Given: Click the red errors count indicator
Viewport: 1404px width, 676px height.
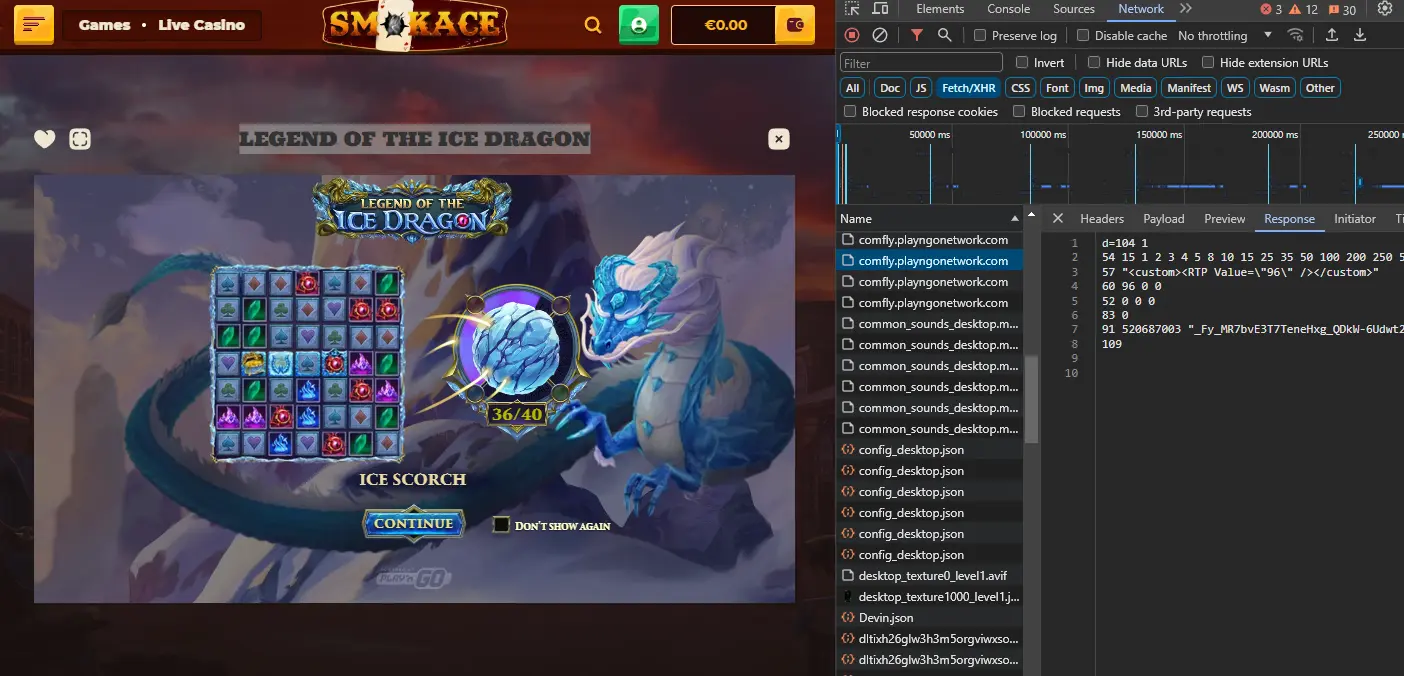Looking at the screenshot, I should click(x=1271, y=10).
